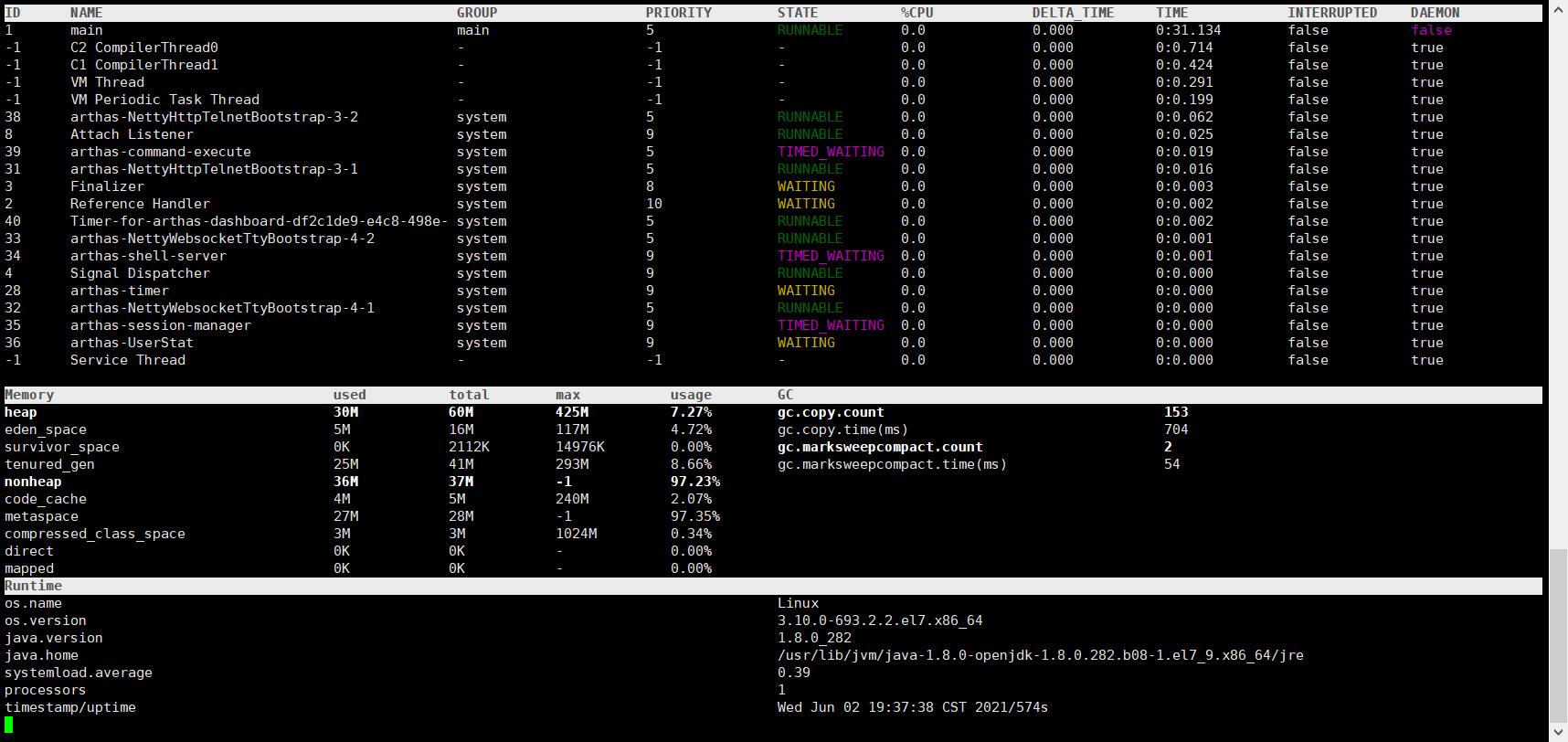Click the 'Signal Dispatcher' thread name
Viewport: 1568px width, 742px height.
tap(140, 273)
